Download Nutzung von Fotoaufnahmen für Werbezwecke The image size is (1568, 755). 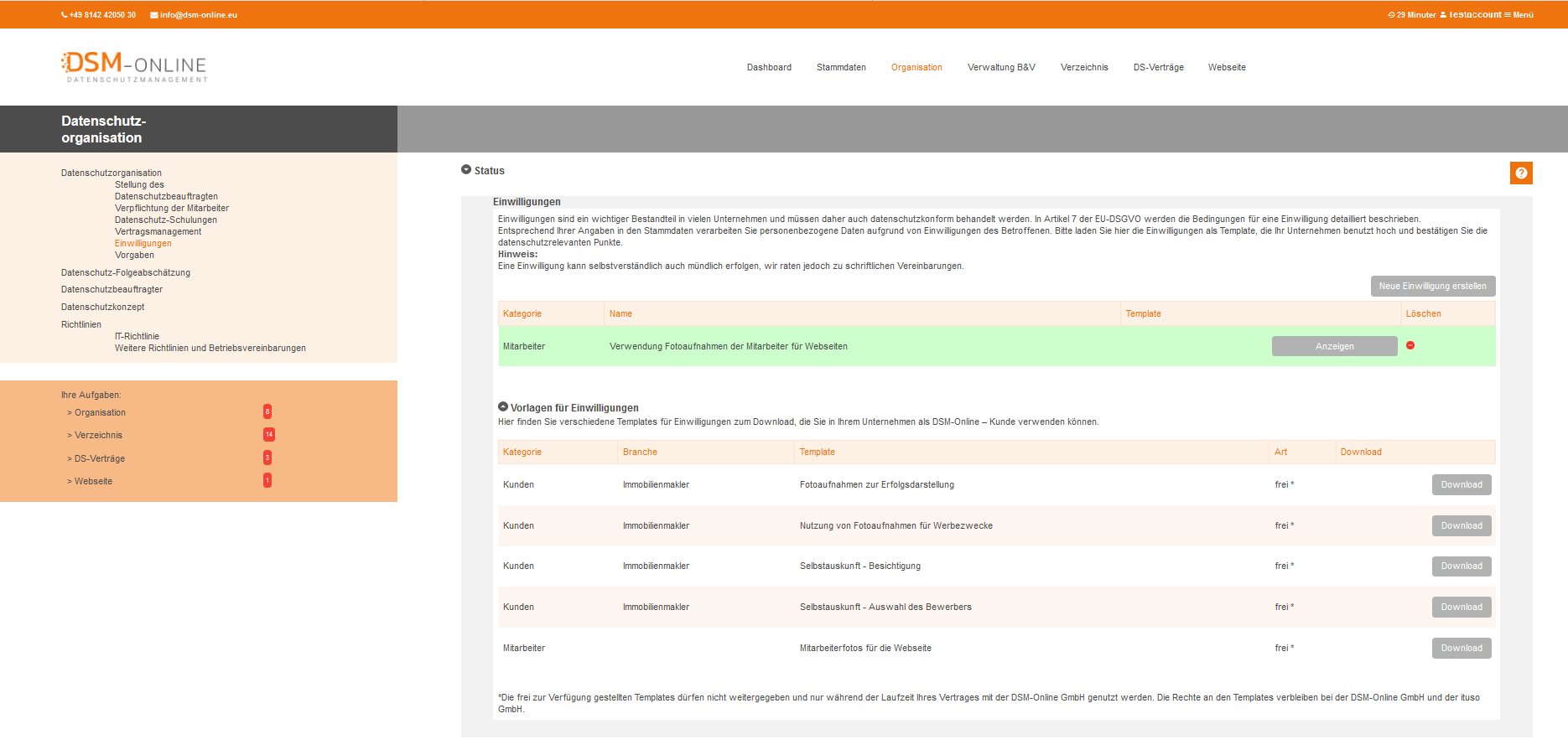coord(1462,525)
